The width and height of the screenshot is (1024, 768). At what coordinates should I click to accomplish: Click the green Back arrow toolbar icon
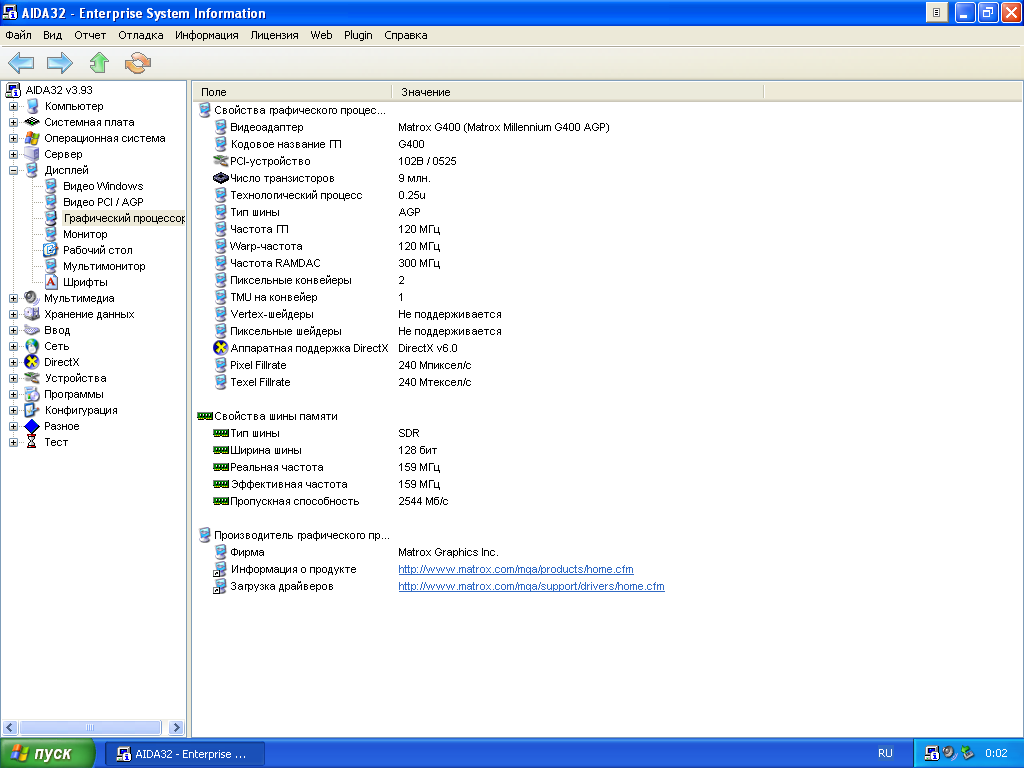coord(21,63)
